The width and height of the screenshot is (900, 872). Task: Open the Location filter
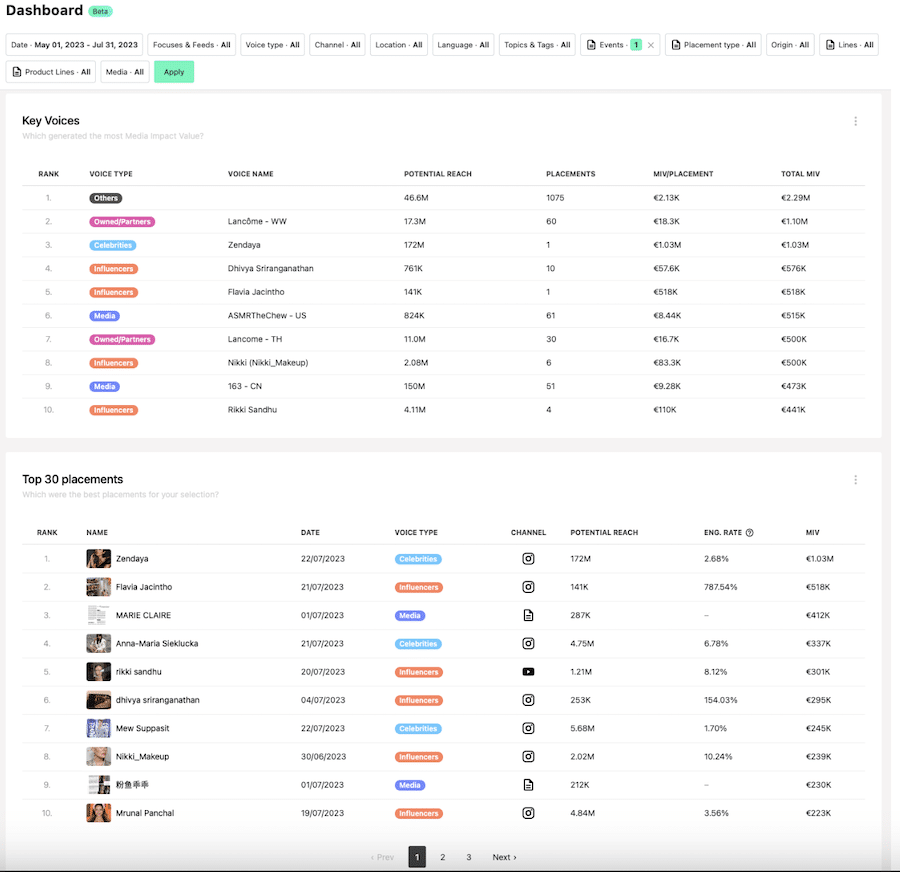pyautogui.click(x=398, y=45)
